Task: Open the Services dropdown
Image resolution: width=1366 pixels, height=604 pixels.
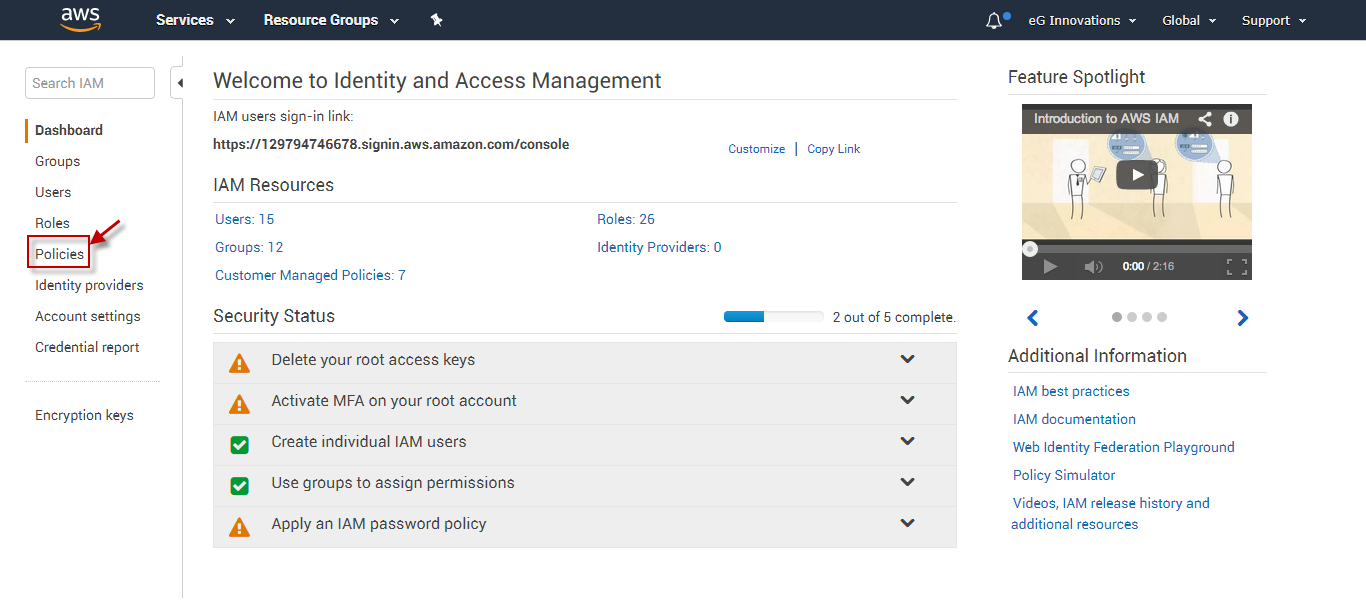Action: [x=195, y=20]
